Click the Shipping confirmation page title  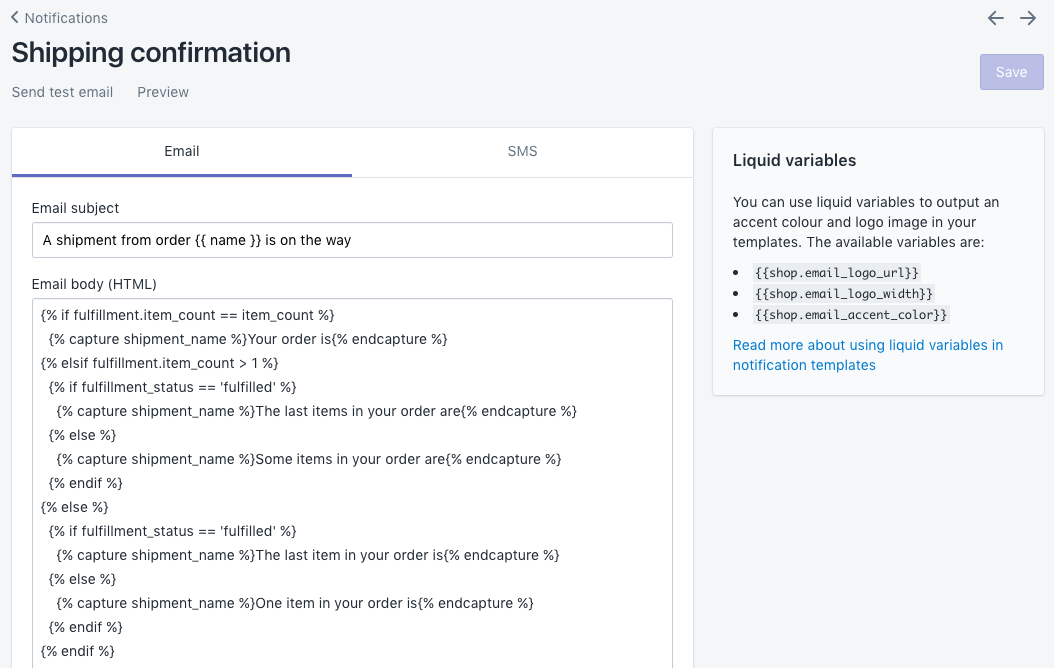click(150, 52)
